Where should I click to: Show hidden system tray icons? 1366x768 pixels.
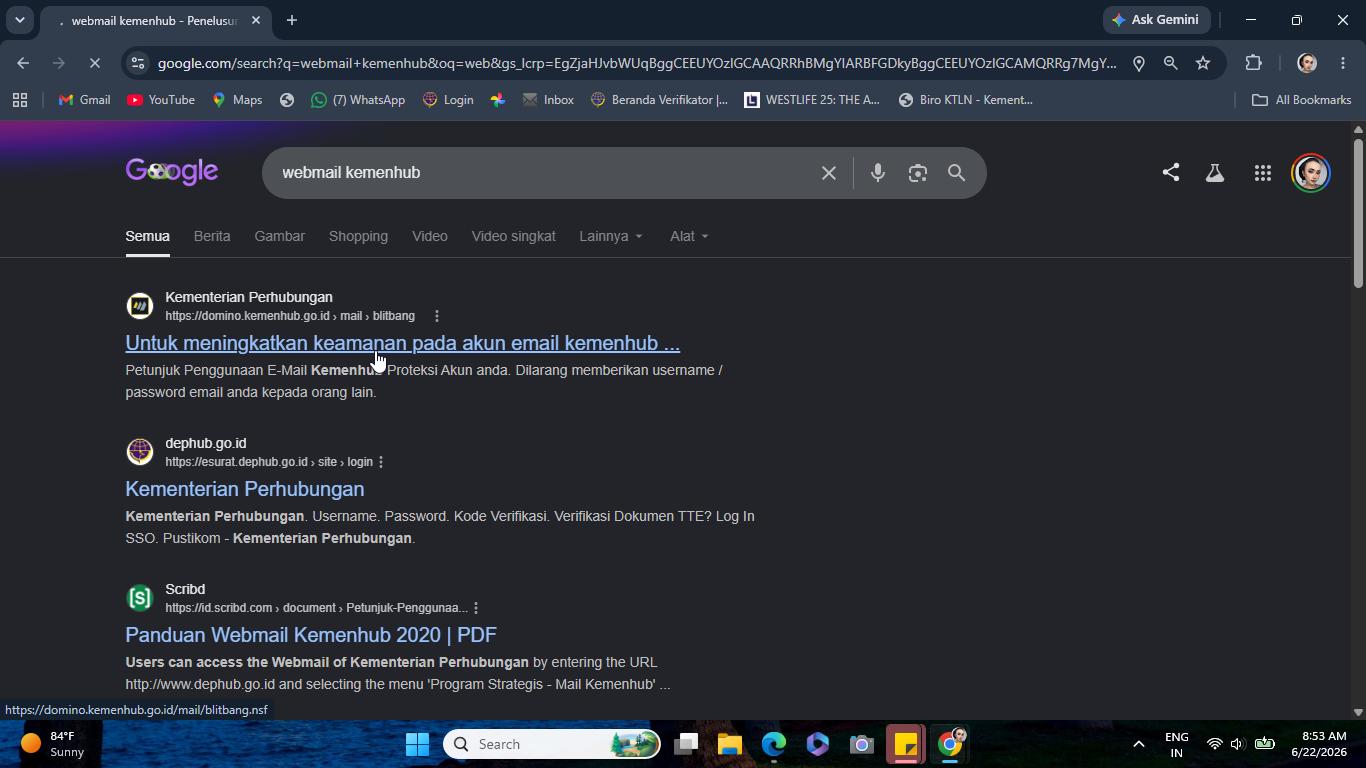(x=1138, y=744)
